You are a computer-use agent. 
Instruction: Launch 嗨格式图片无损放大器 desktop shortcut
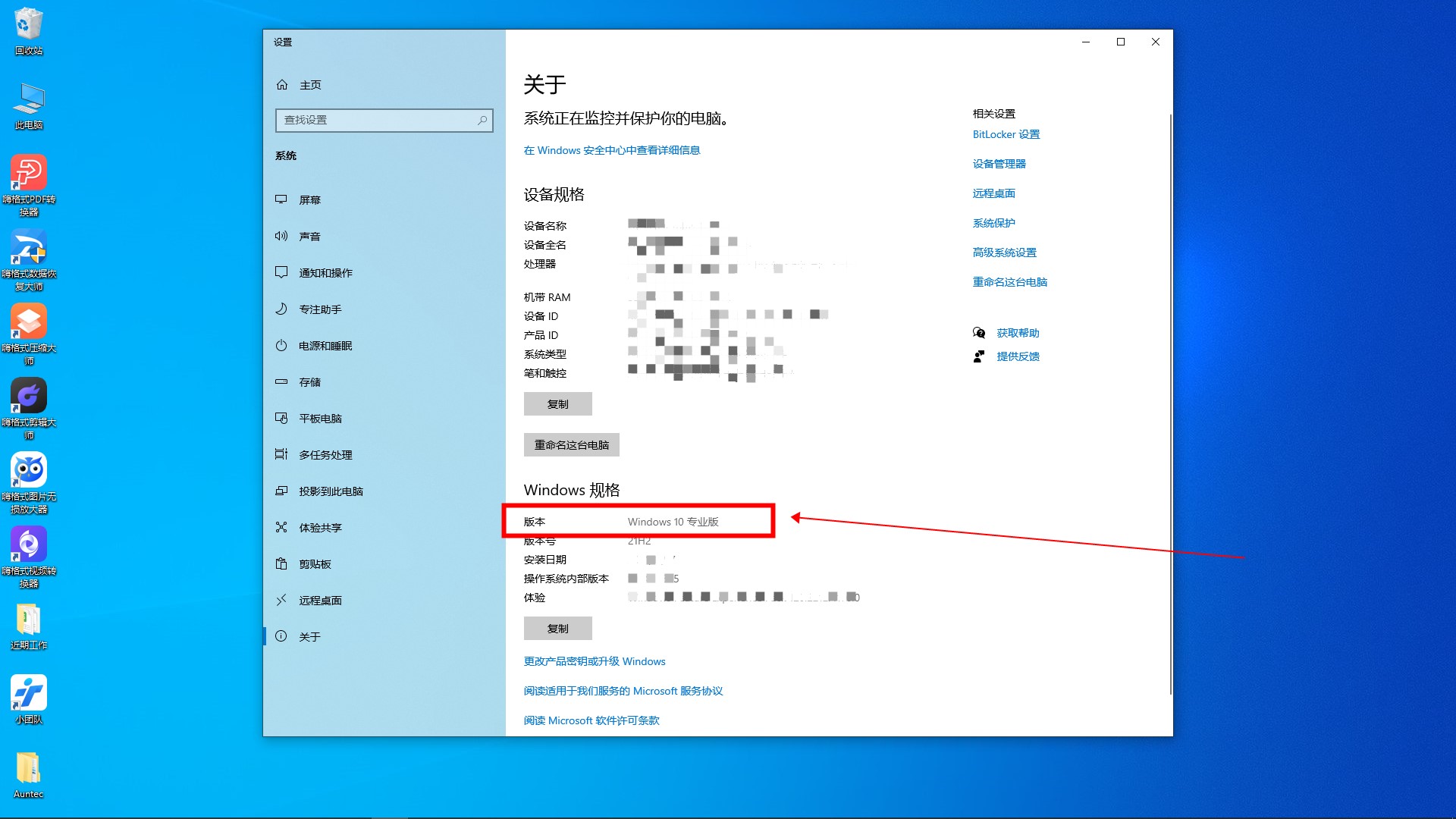[29, 482]
